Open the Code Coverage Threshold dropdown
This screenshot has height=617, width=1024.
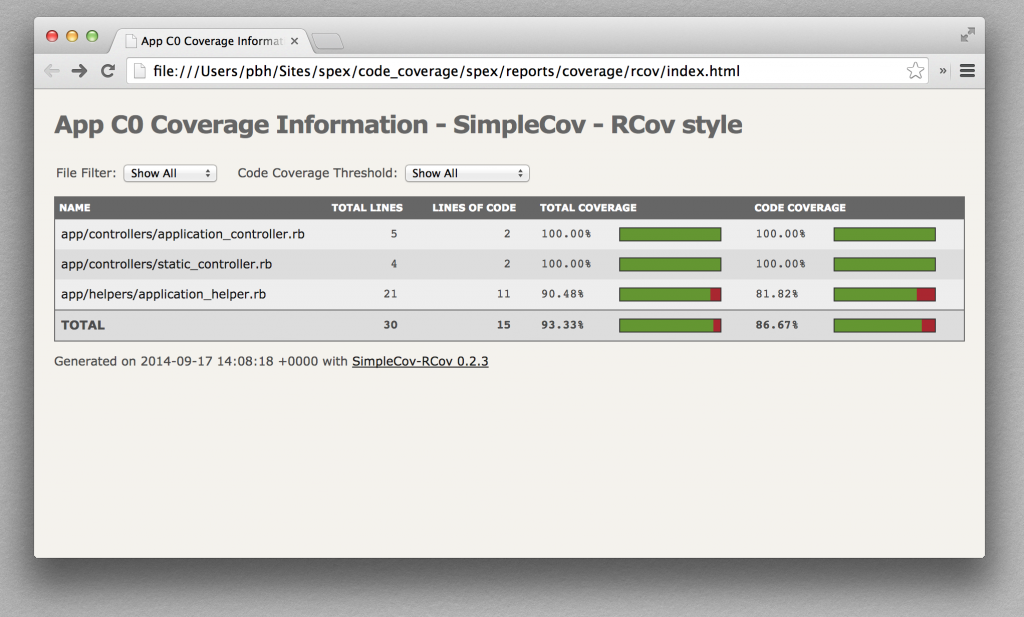click(467, 173)
